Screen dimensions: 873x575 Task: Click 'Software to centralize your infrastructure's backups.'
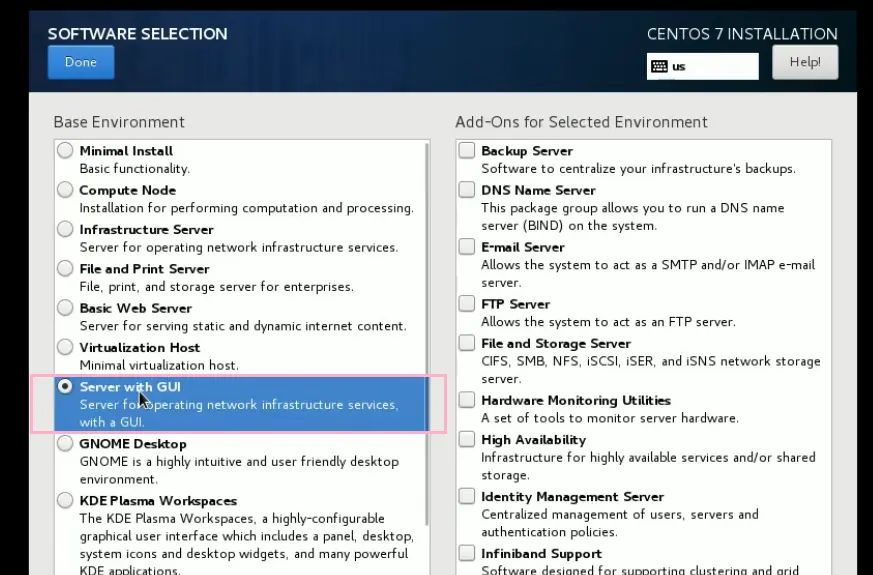click(639, 169)
